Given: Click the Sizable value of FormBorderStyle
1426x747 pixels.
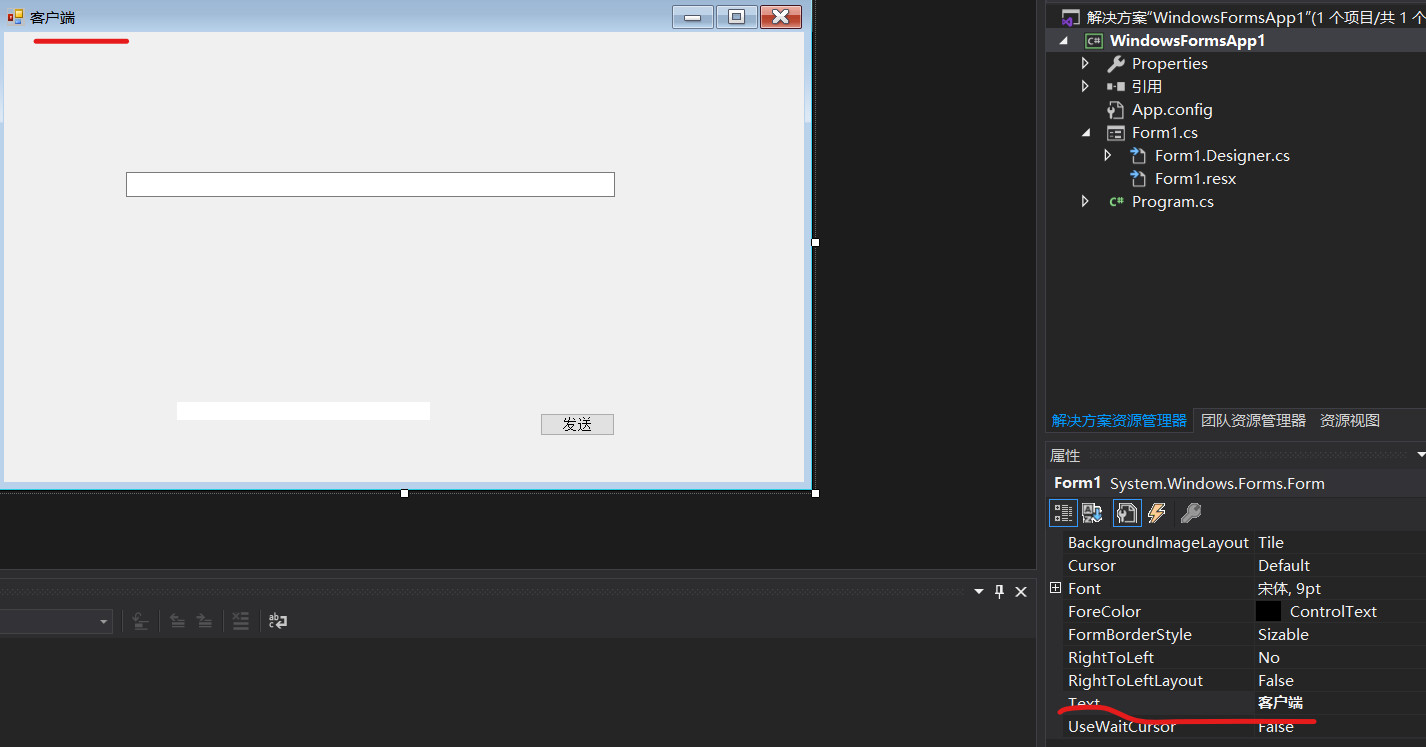Looking at the screenshot, I should coord(1283,634).
